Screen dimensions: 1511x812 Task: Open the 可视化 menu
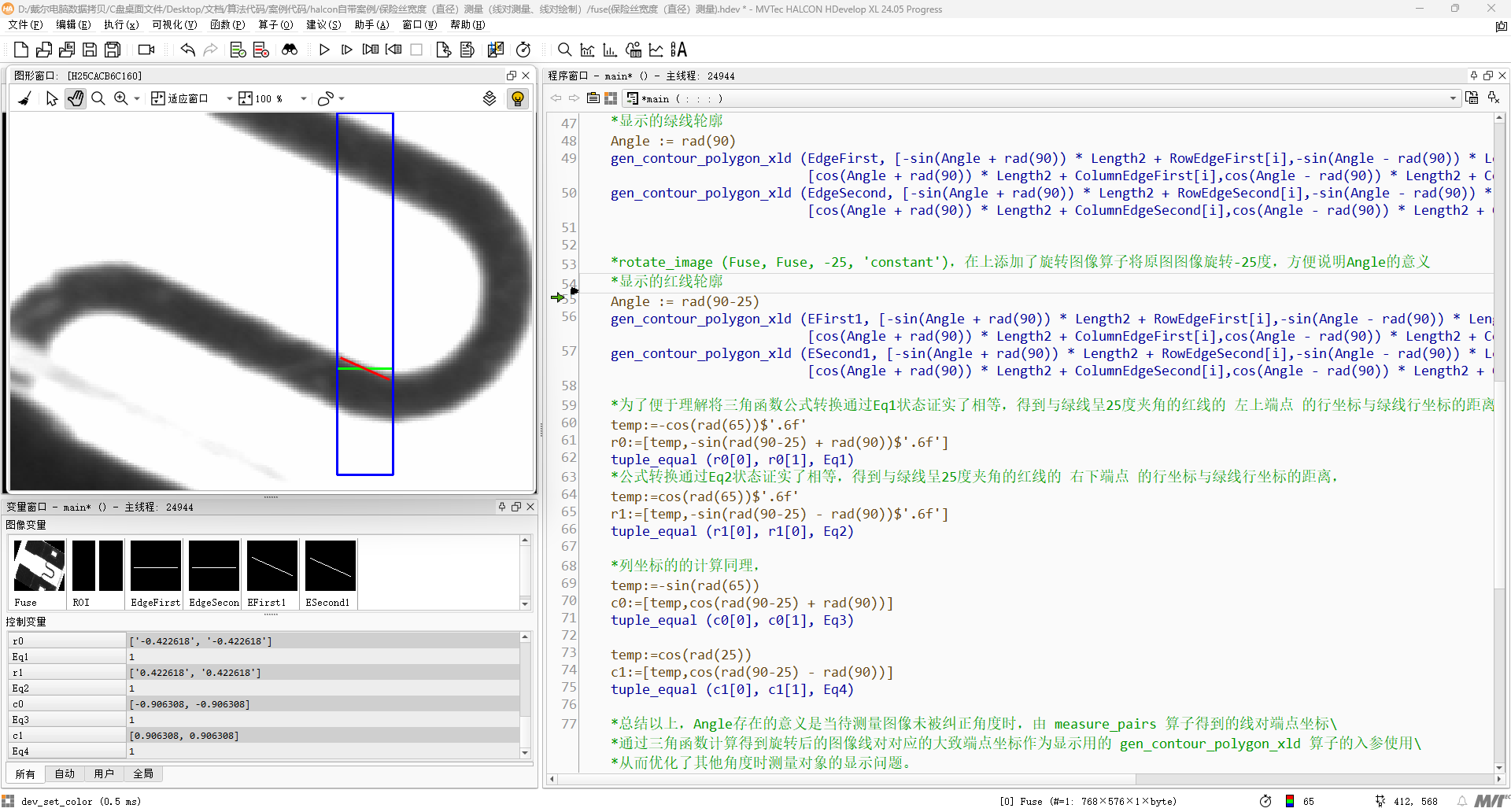[x=174, y=24]
